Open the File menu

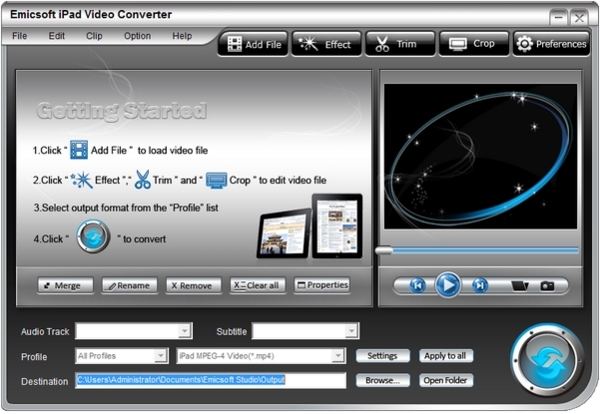pyautogui.click(x=20, y=36)
